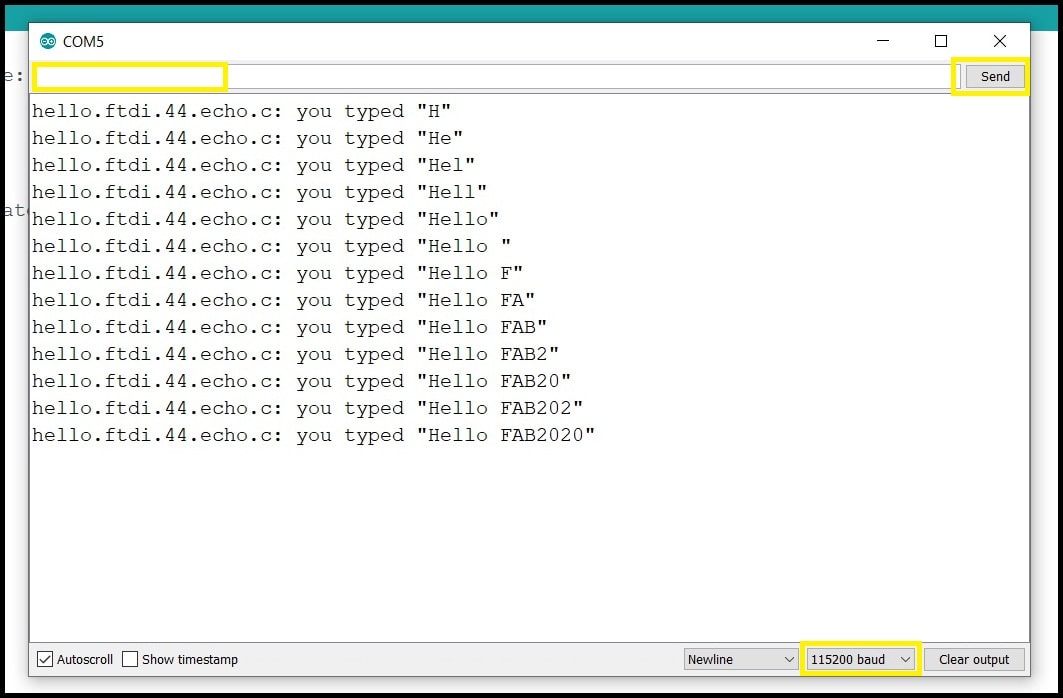Click the output line ending with "Hello FA"
Screen dimensions: 1063x698
(283, 300)
